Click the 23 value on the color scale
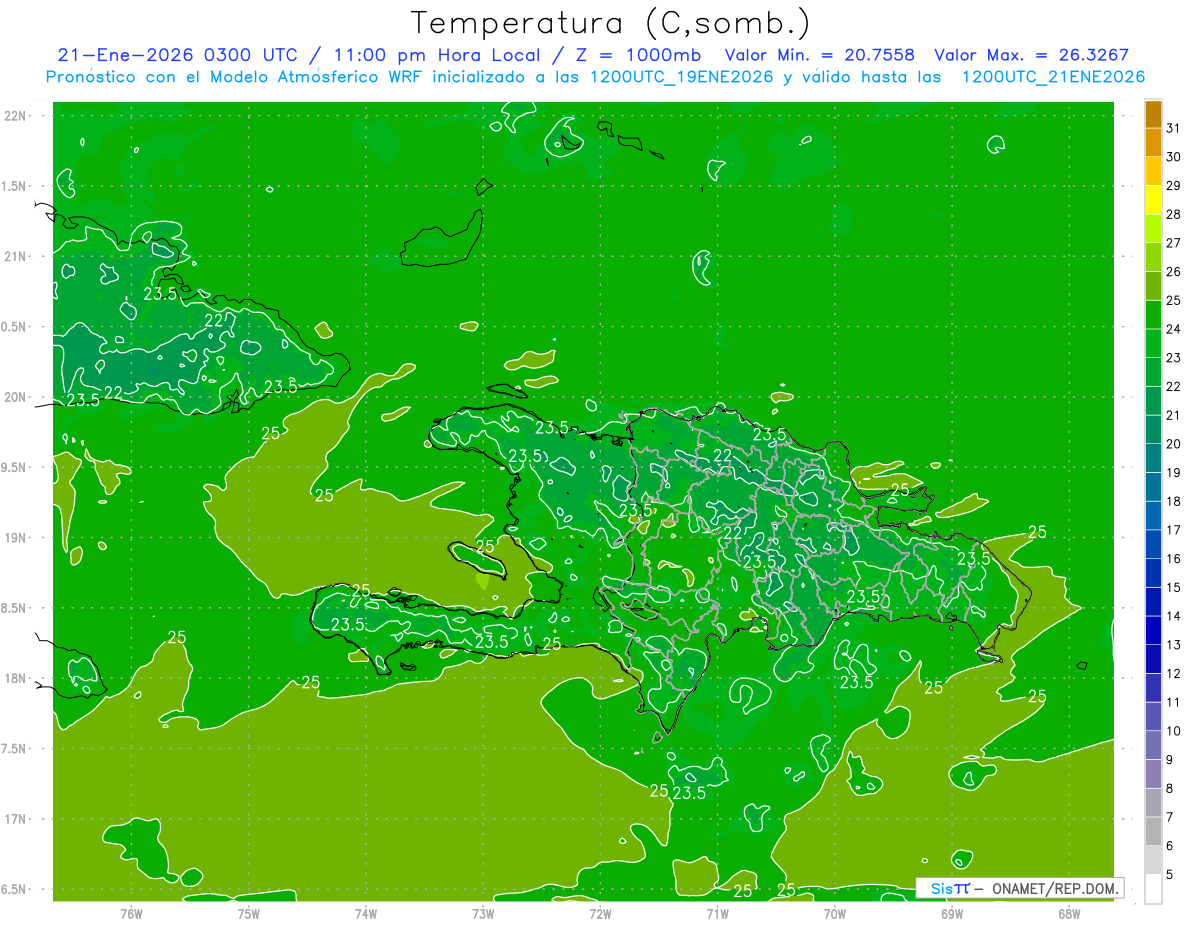Screen dimensions: 1200x927 pyautogui.click(x=1174, y=357)
